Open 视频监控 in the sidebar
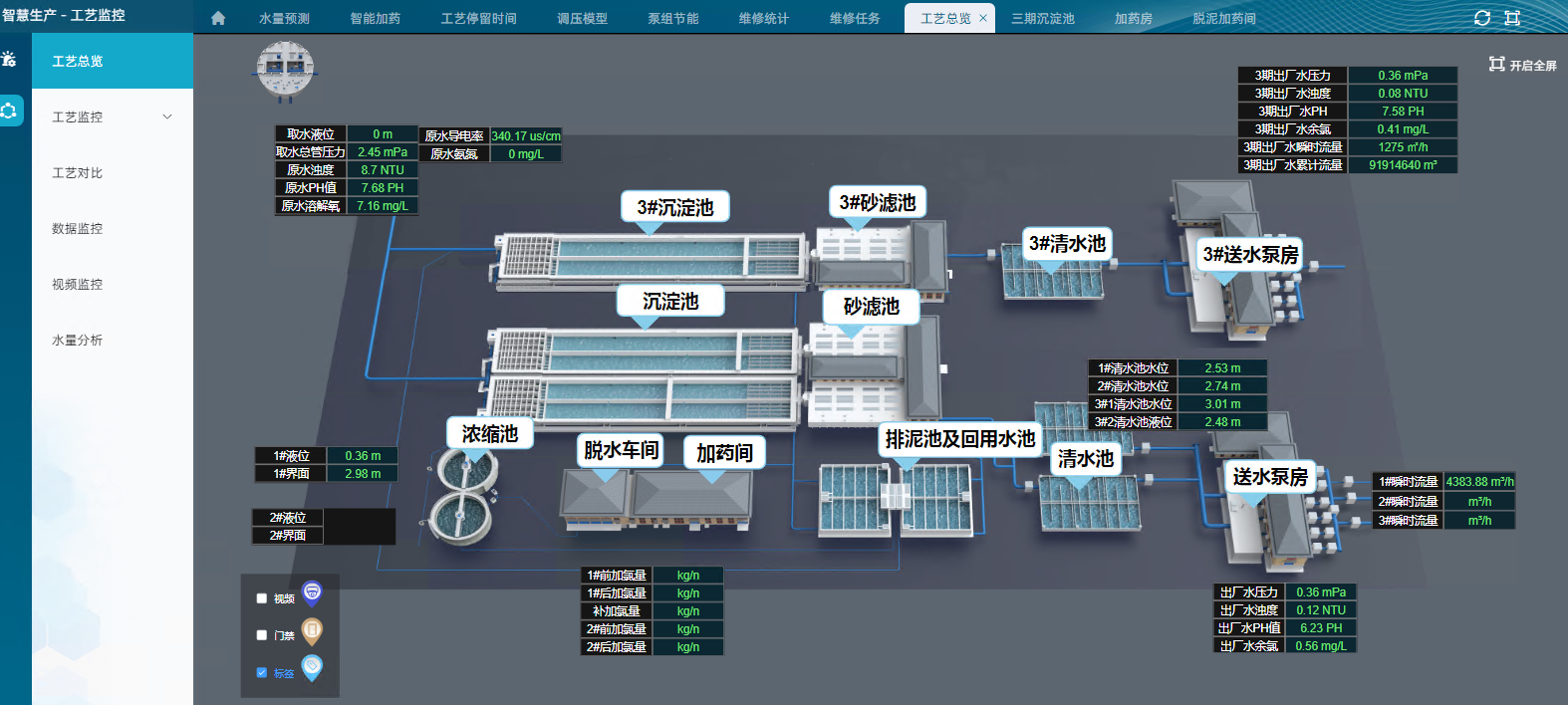The image size is (1568, 705). point(78,284)
